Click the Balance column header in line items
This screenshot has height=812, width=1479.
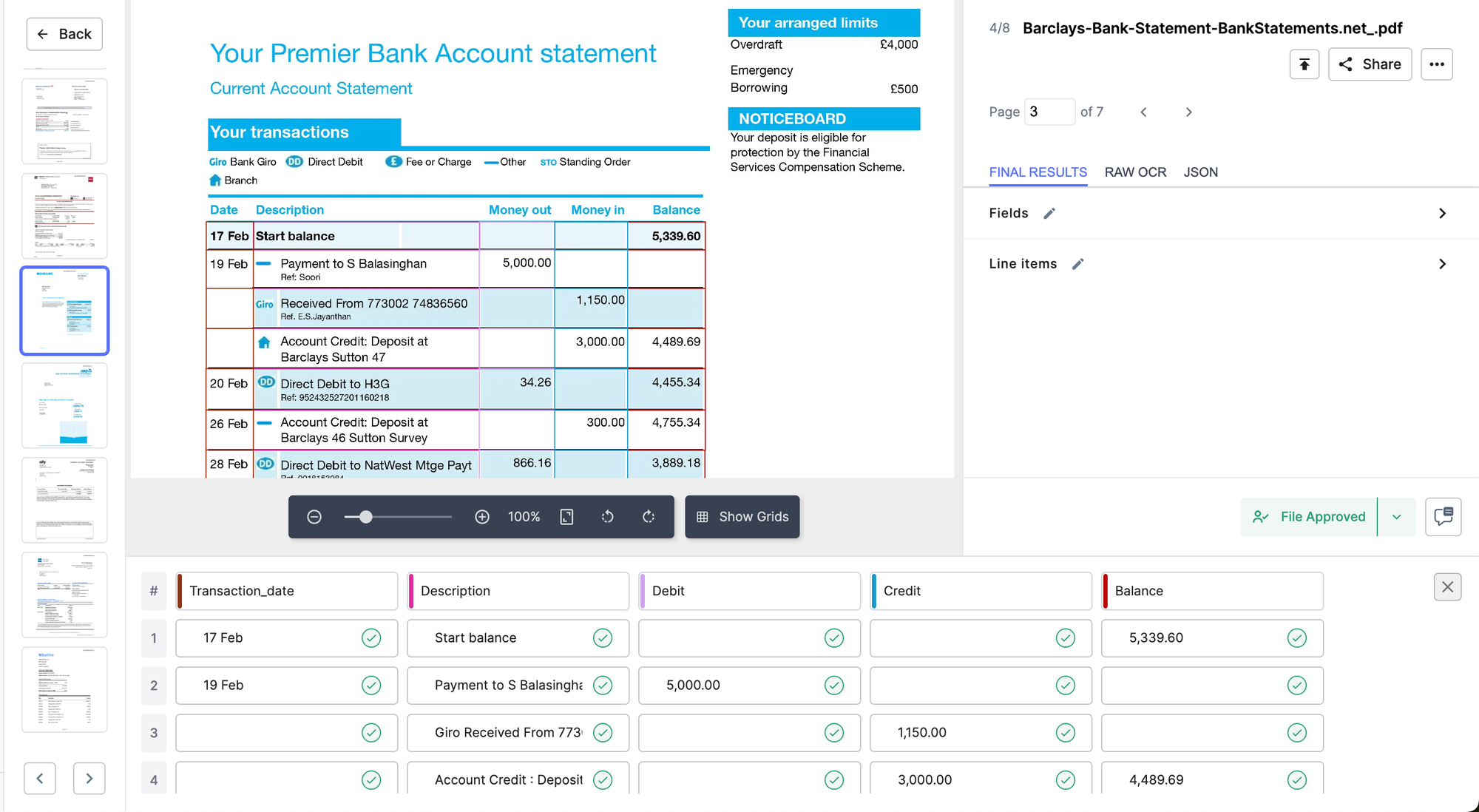pos(1213,591)
